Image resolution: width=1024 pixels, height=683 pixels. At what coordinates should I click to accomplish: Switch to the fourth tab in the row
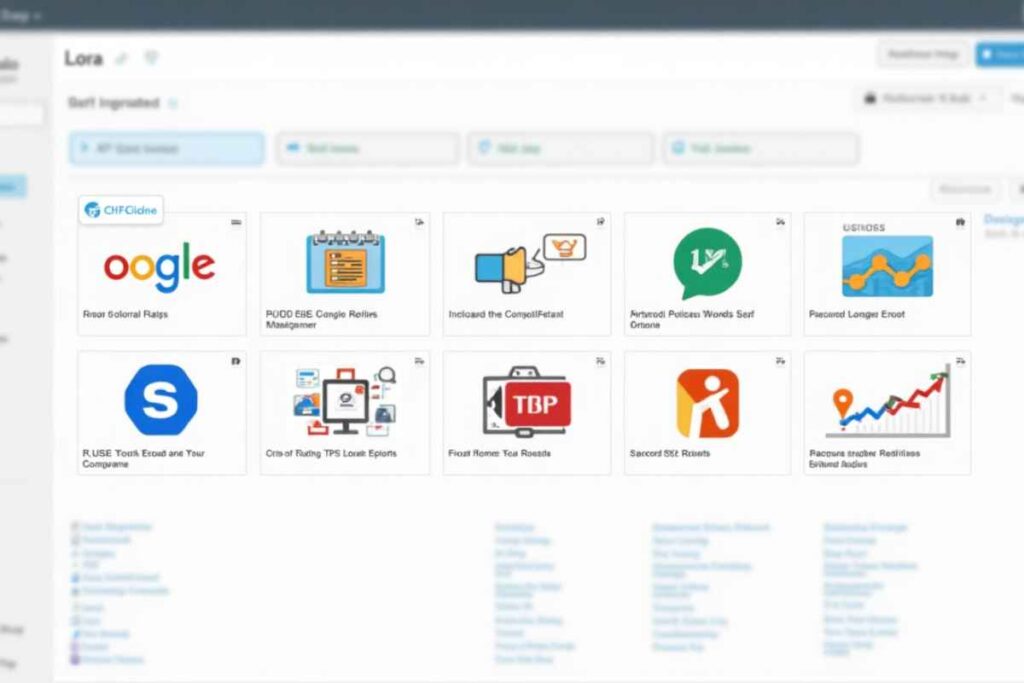(761, 148)
